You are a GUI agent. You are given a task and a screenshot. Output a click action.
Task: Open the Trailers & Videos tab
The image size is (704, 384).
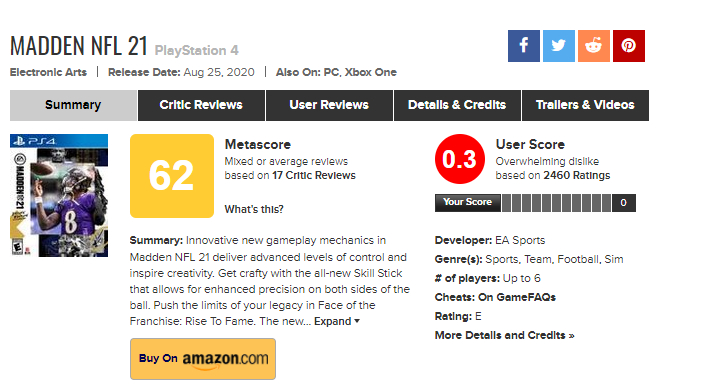click(x=585, y=105)
